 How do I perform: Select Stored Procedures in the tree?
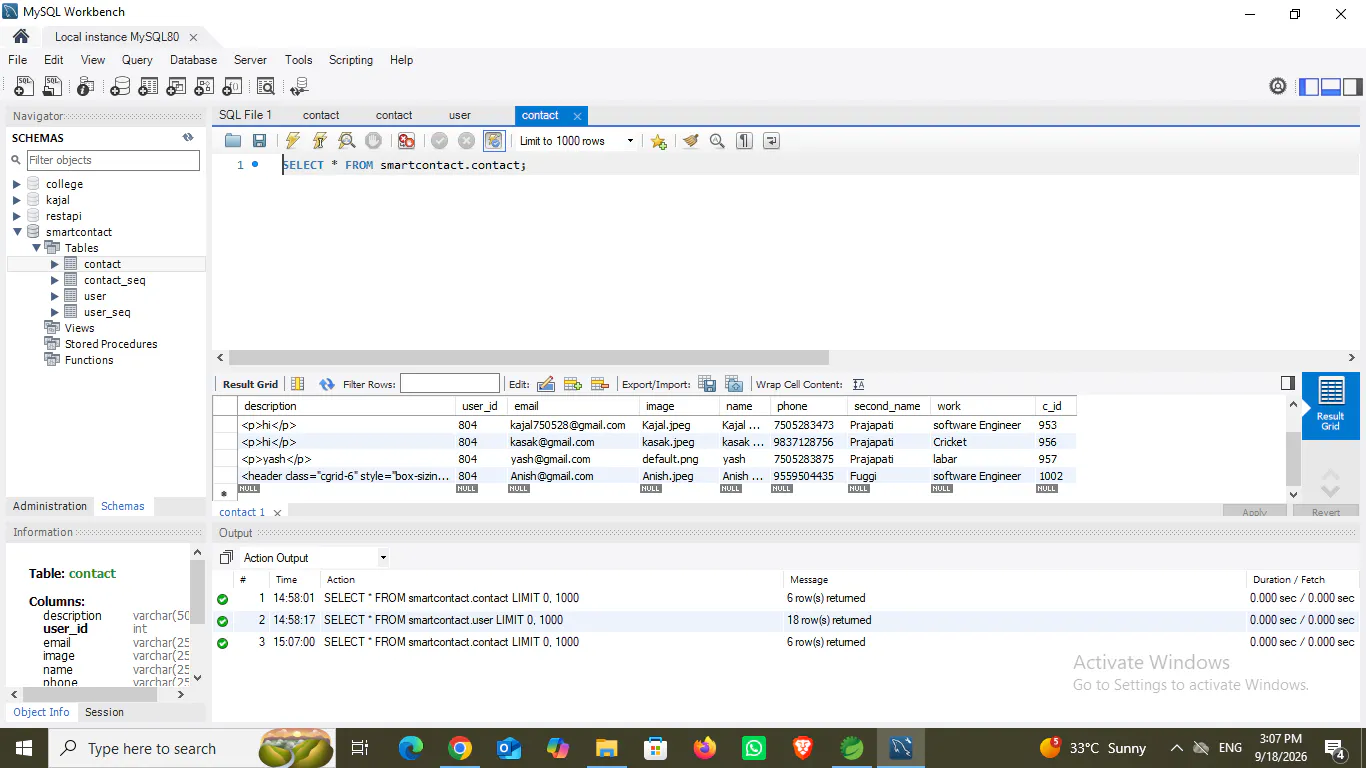(x=111, y=344)
